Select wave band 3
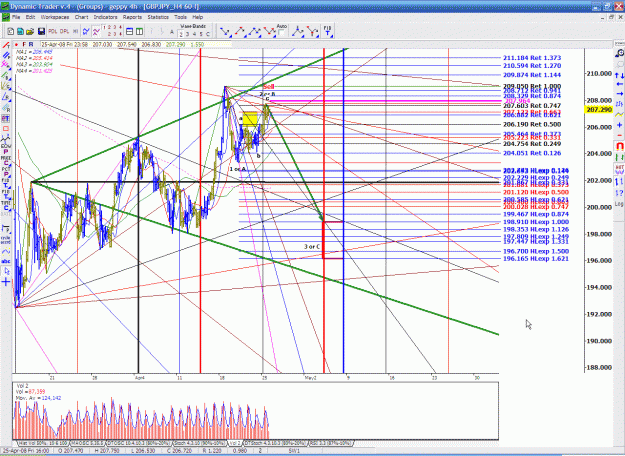625x456 pixels. tap(187, 35)
